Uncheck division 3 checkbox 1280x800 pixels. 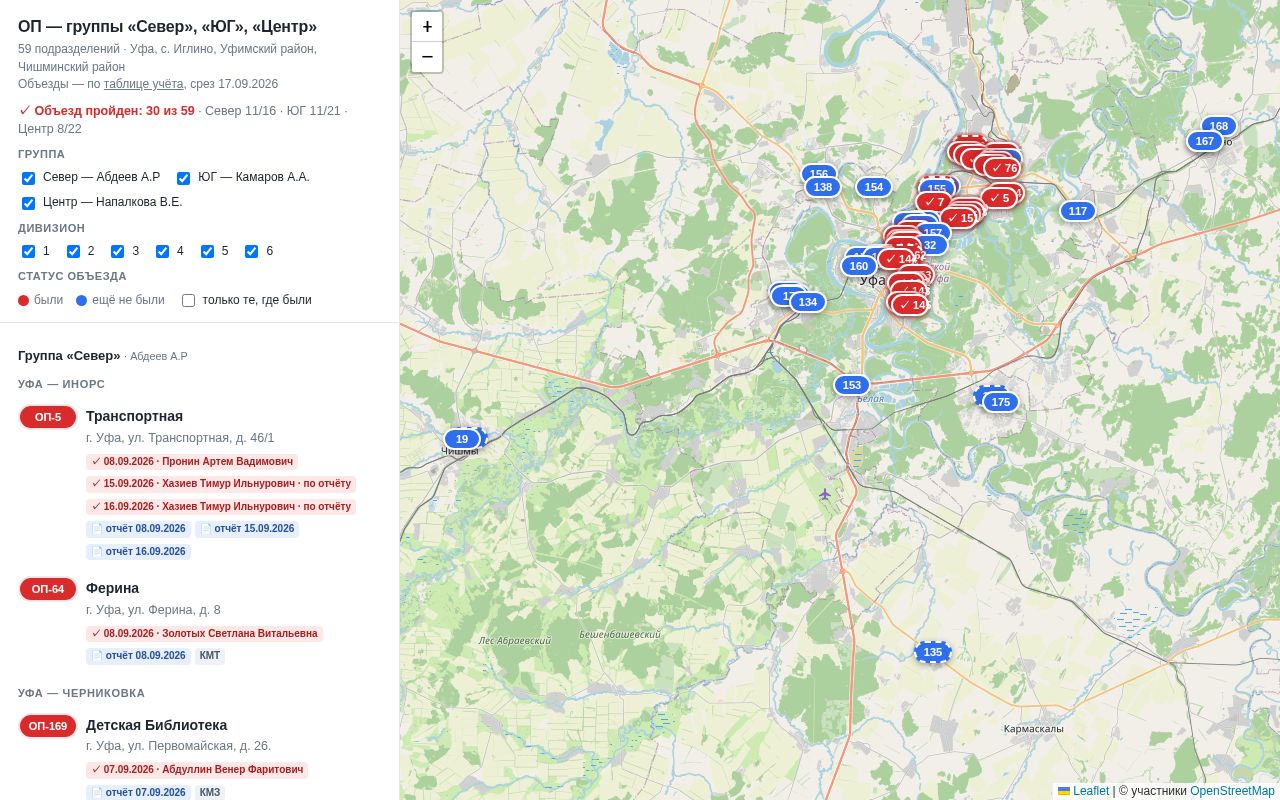118,252
